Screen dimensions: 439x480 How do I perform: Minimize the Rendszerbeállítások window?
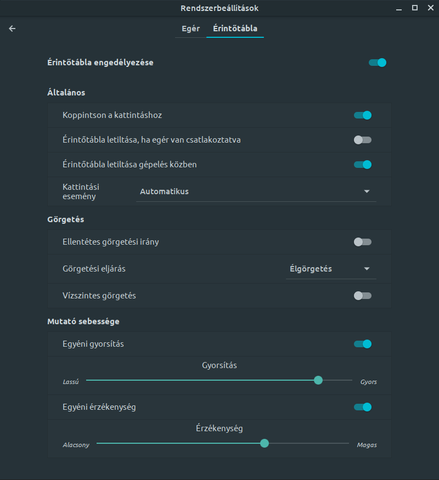click(x=399, y=8)
